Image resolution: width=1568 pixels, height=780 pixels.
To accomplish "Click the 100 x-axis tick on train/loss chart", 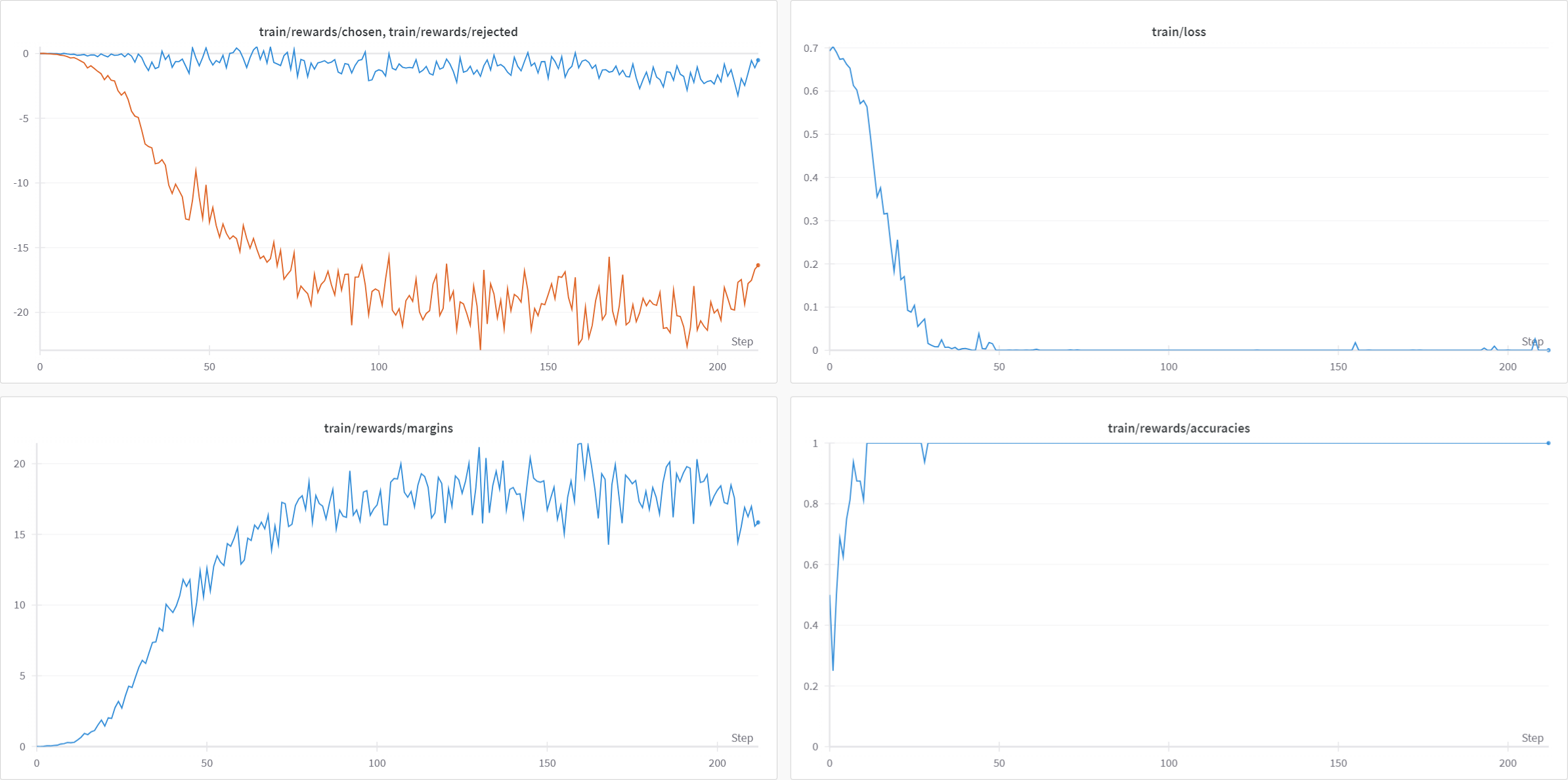I will (1169, 366).
